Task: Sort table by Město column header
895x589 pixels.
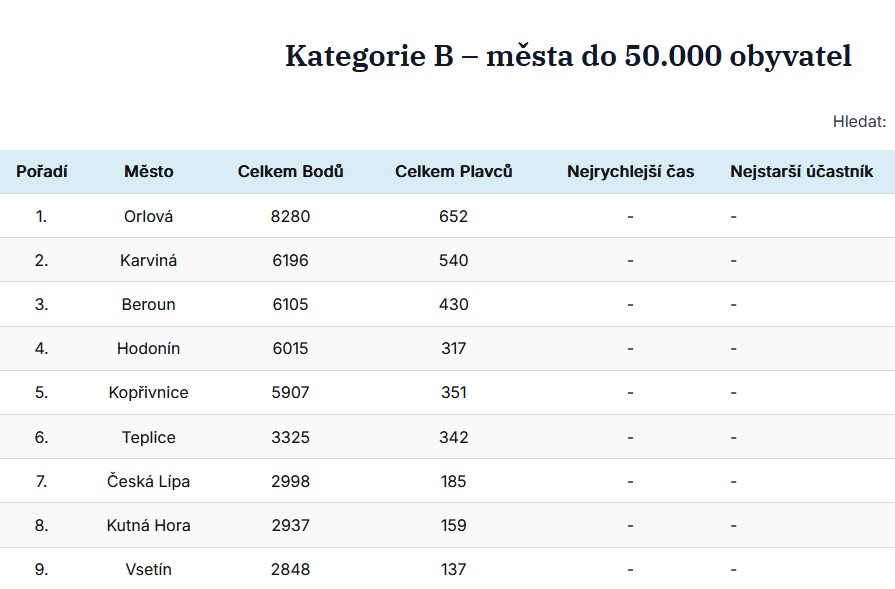Action: pyautogui.click(x=148, y=172)
